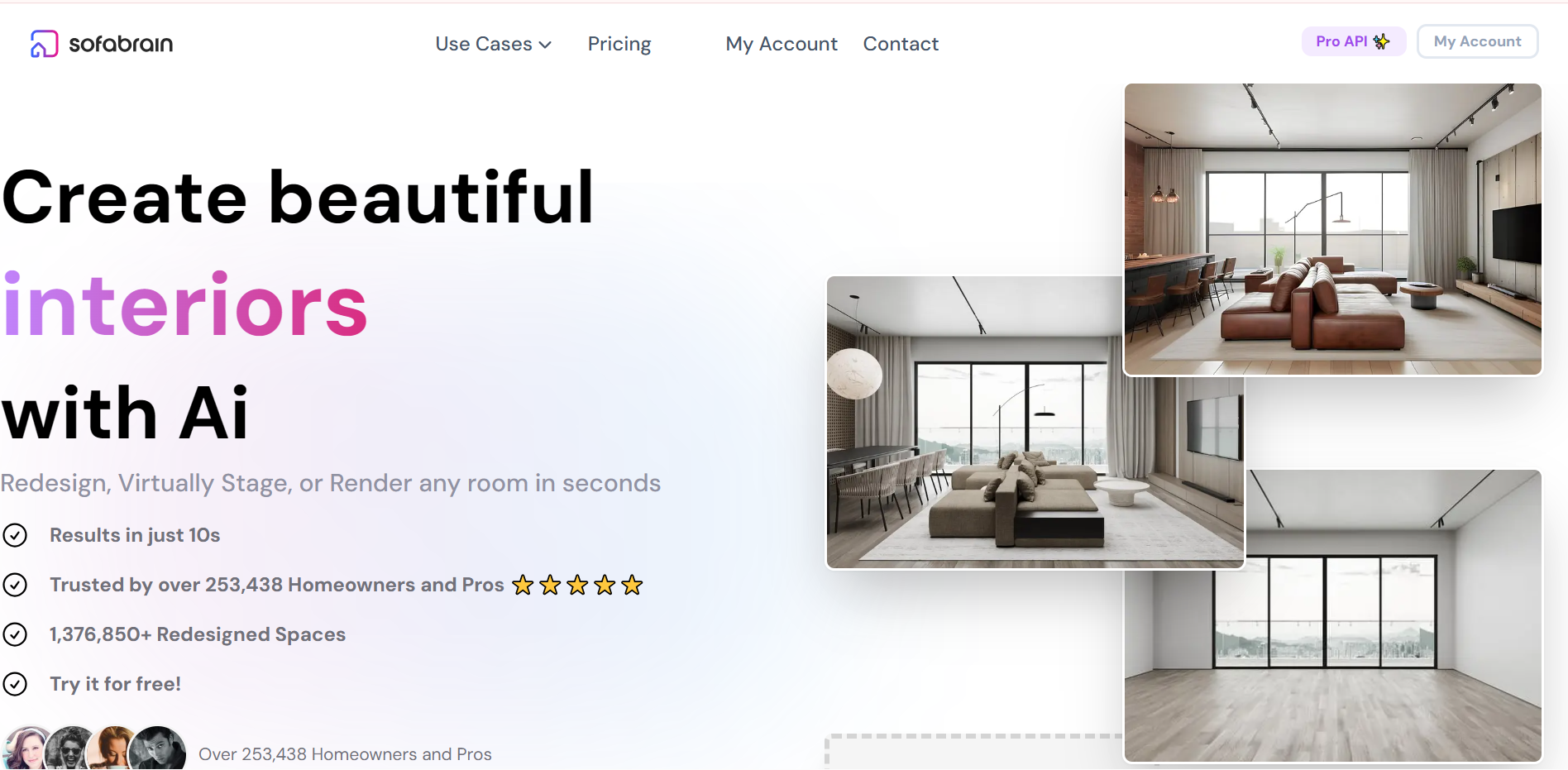Click the checkmark icon beside Try it for free
Image resolution: width=1568 pixels, height=770 pixels.
pos(15,684)
